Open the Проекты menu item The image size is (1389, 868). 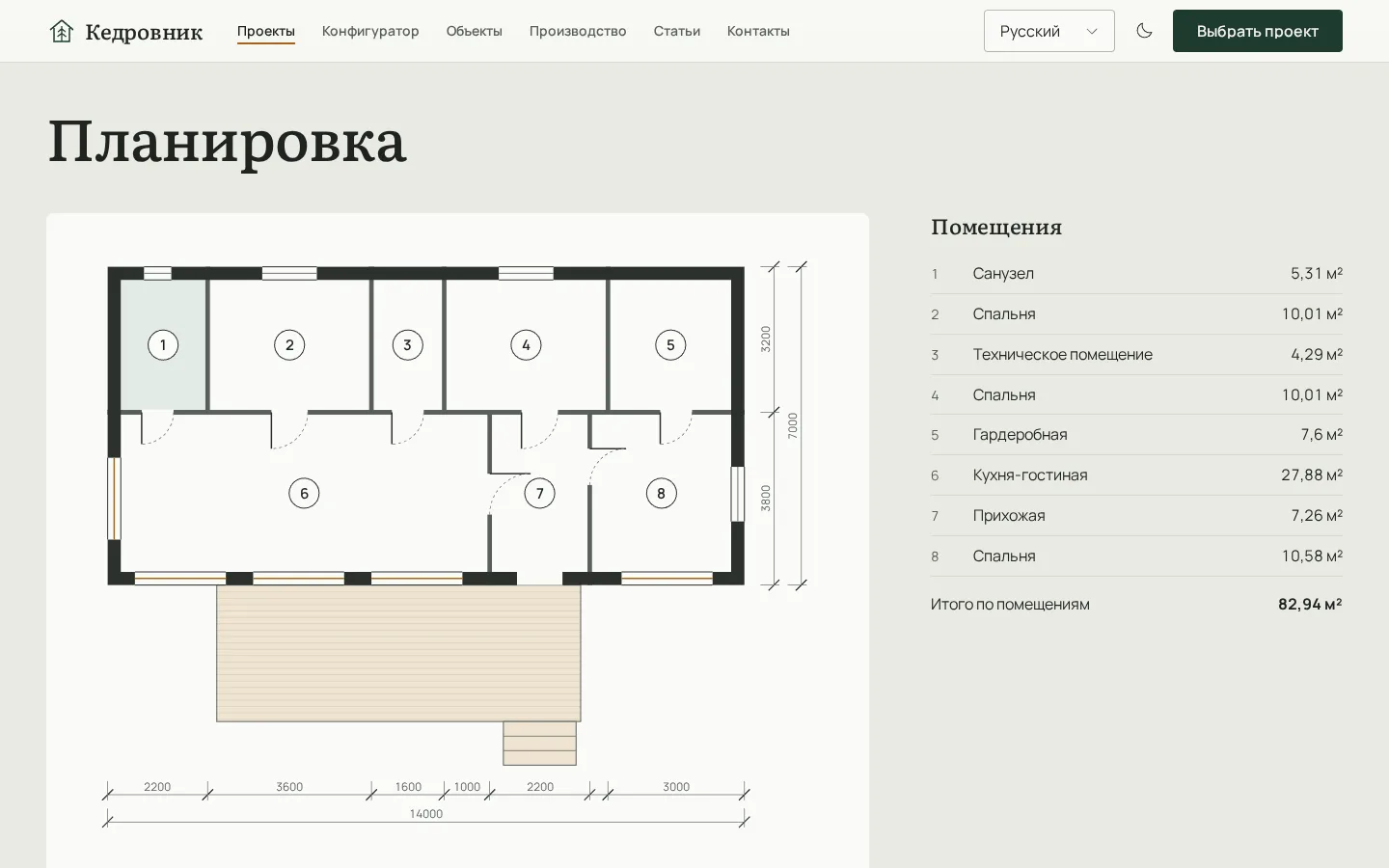point(266,31)
